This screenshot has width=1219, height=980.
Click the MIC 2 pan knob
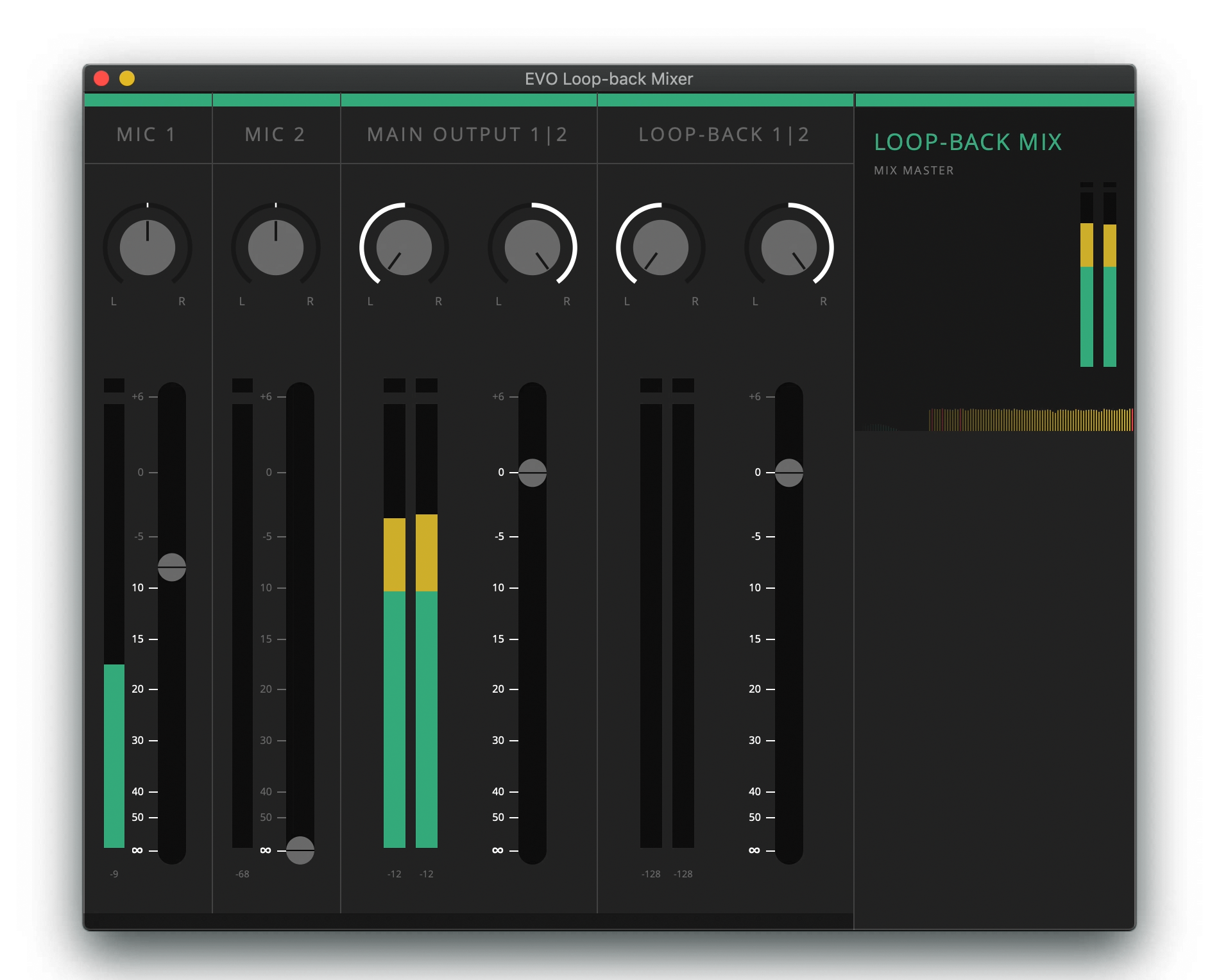276,248
